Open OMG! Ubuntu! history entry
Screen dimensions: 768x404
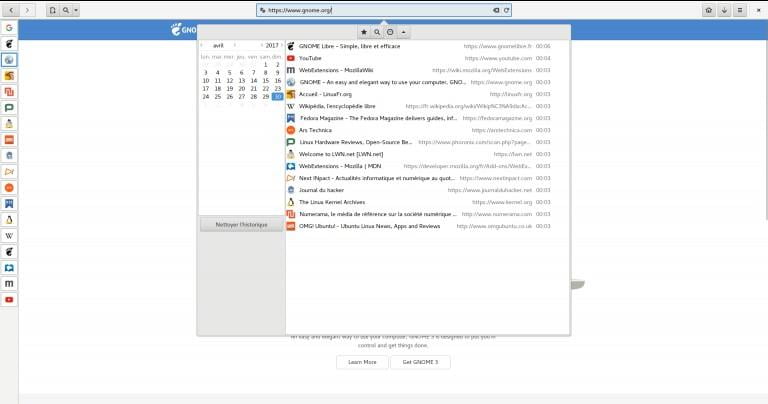[x=427, y=226]
